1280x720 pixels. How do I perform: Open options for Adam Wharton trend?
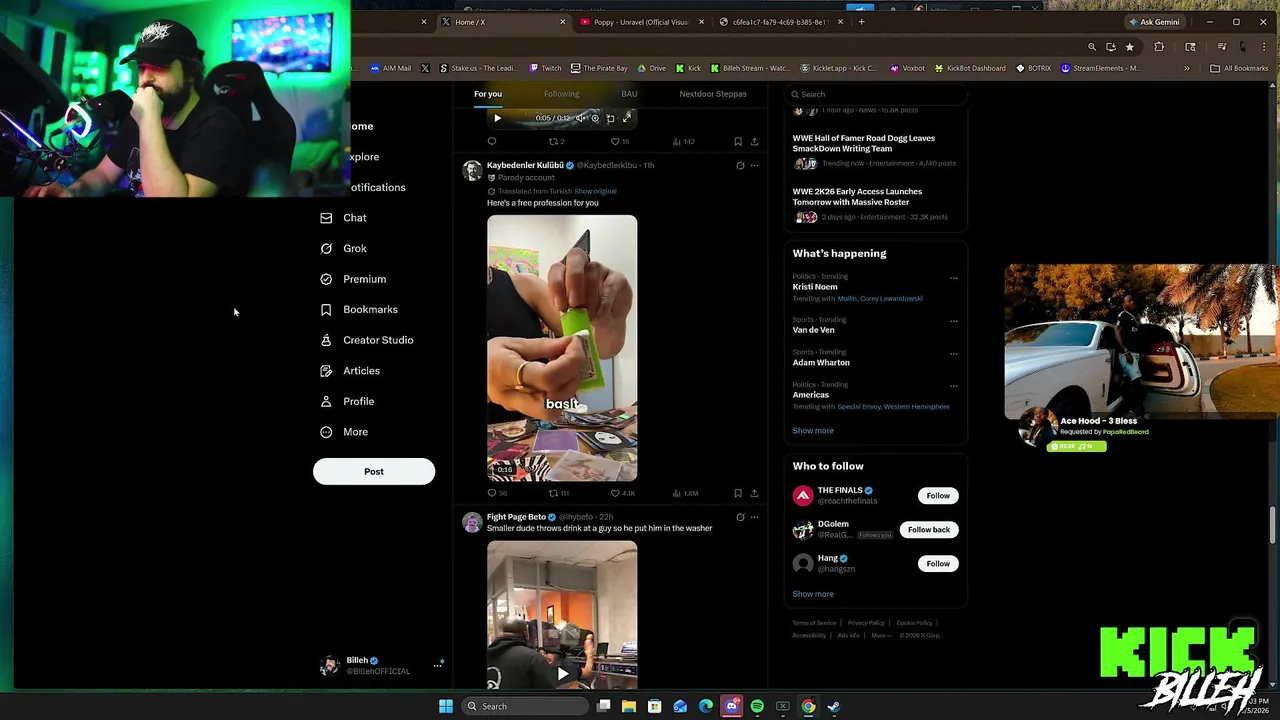953,353
